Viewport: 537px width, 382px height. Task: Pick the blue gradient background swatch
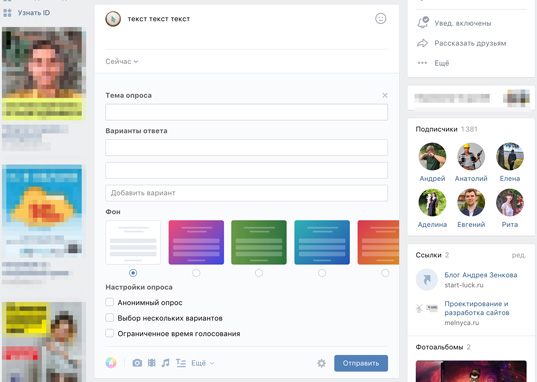(322, 242)
